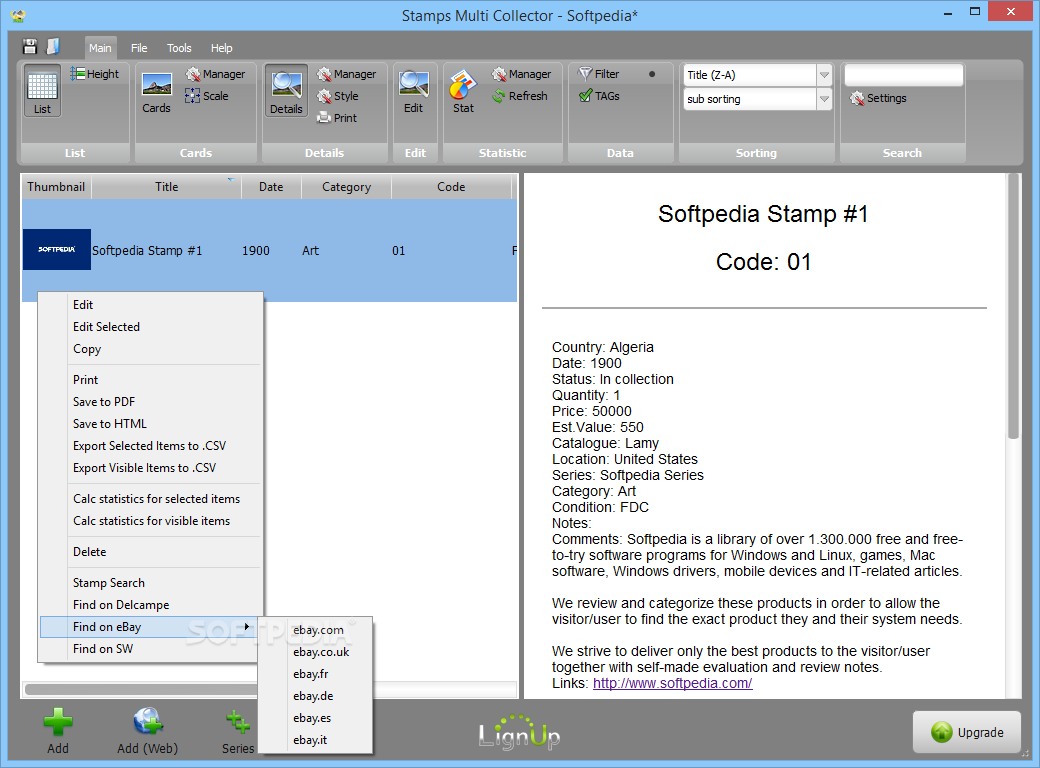
Task: Expand the sub sorting dropdown
Action: point(824,99)
